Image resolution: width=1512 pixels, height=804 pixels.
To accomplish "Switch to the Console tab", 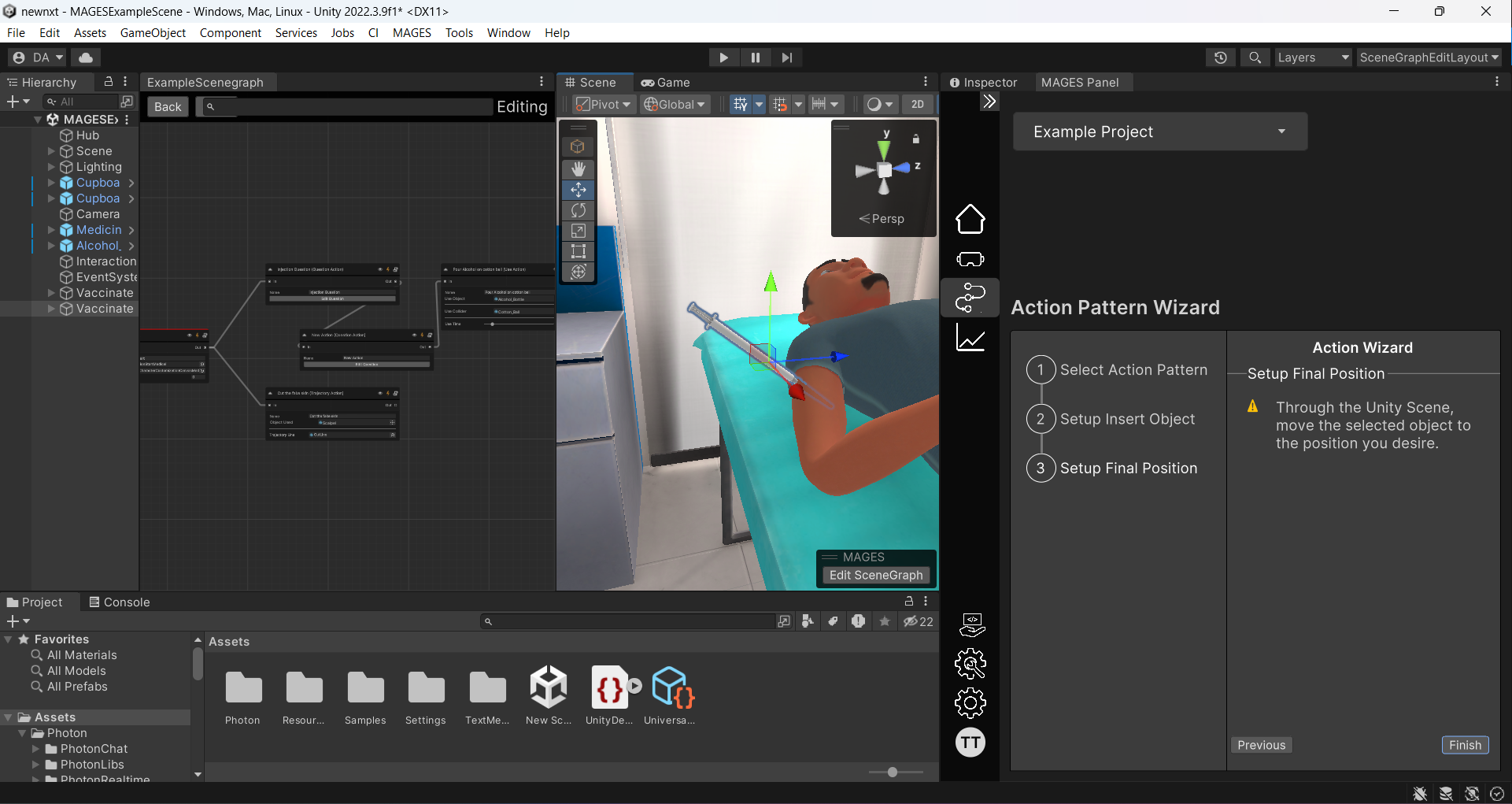I will (x=119, y=602).
